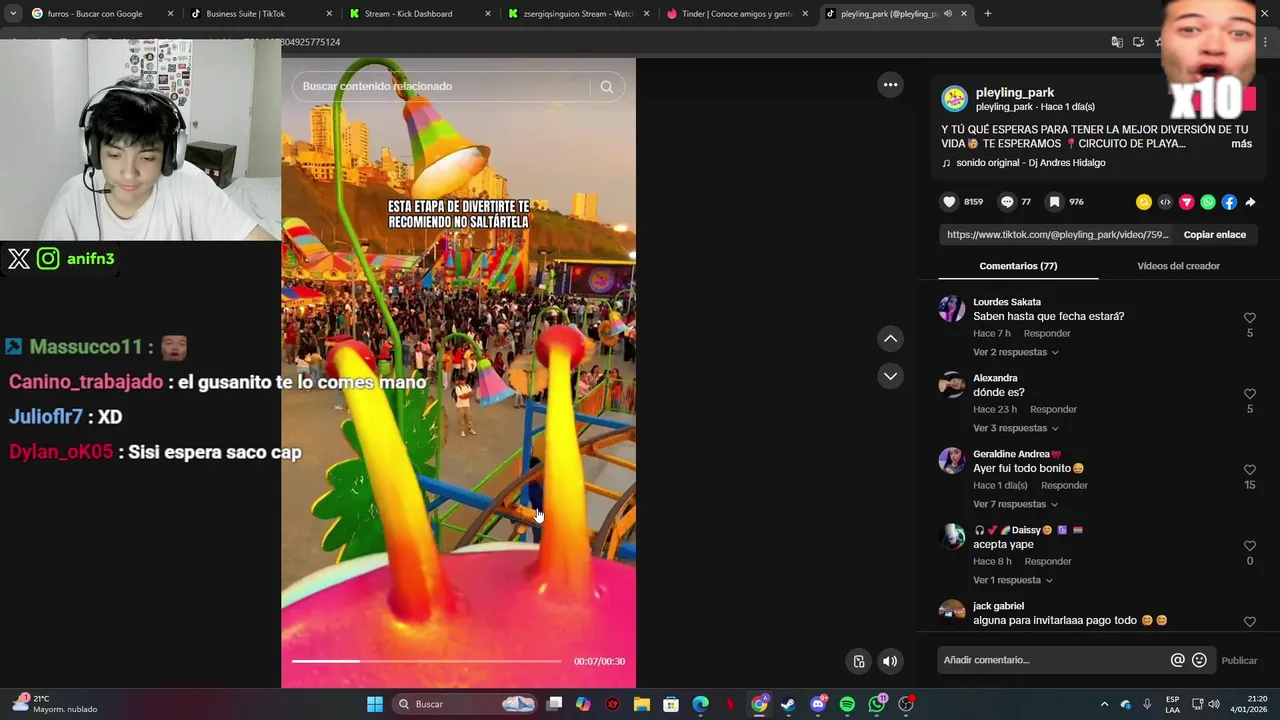Expand 'Ver 7 respuestas' under Geraldine Andrea
The width and height of the screenshot is (1280, 720).
(x=1015, y=504)
